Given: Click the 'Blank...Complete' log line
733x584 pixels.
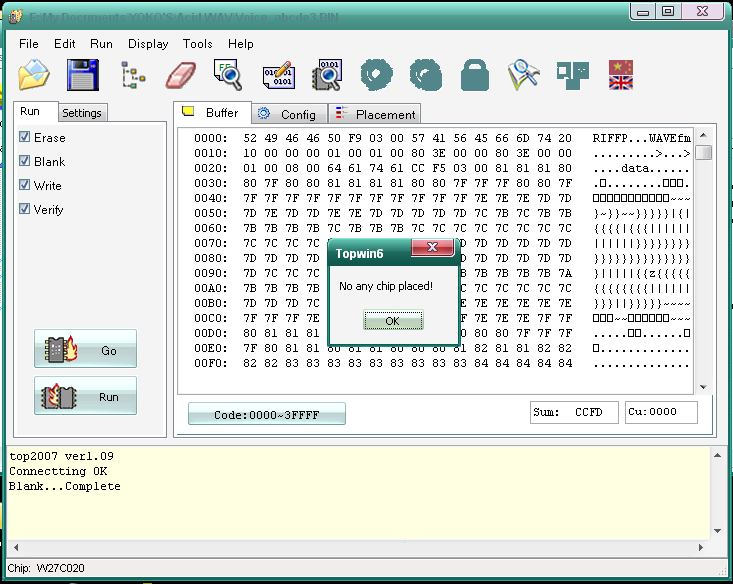Looking at the screenshot, I should (x=65, y=486).
